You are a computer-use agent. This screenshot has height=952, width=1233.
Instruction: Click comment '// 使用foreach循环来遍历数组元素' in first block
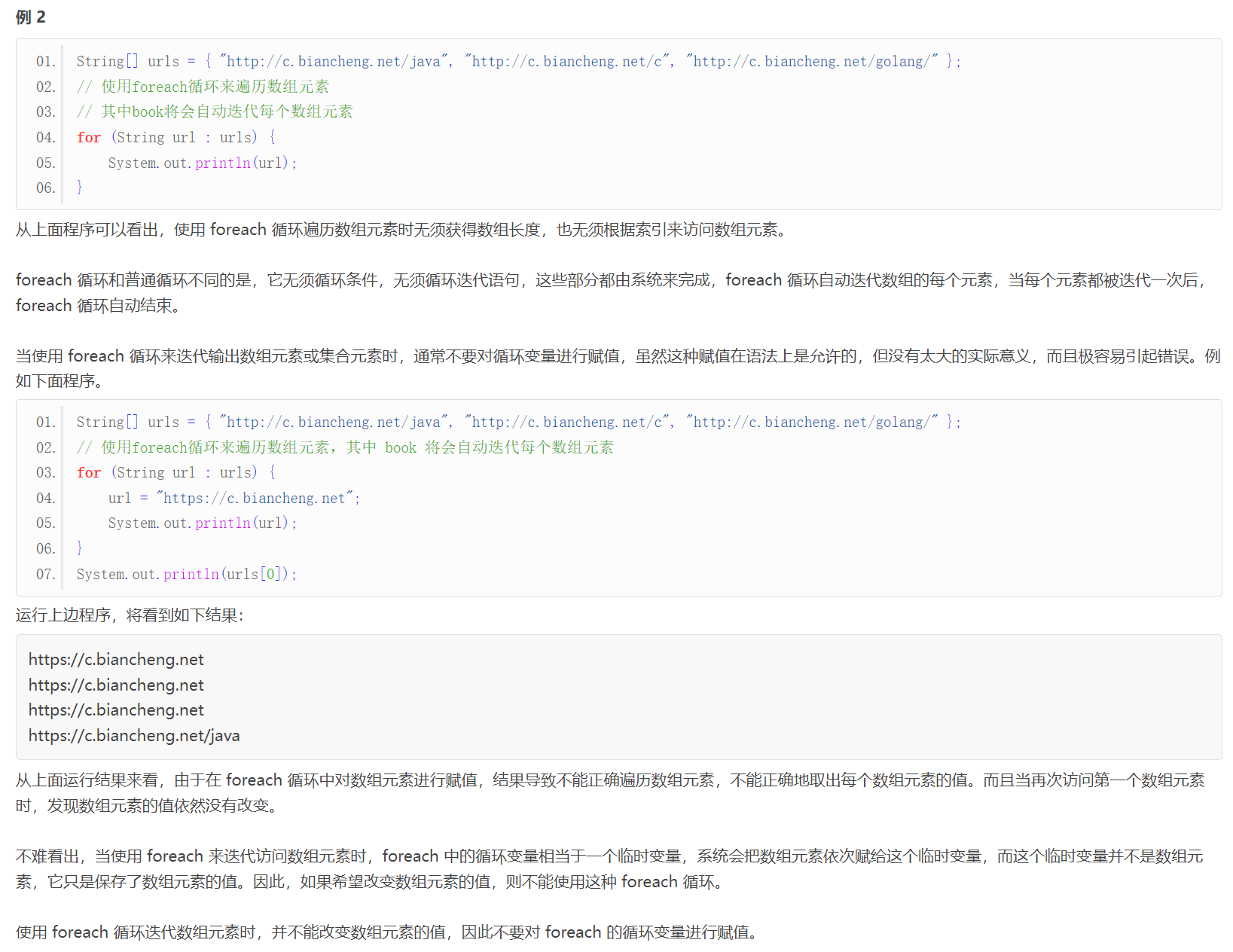click(x=203, y=87)
